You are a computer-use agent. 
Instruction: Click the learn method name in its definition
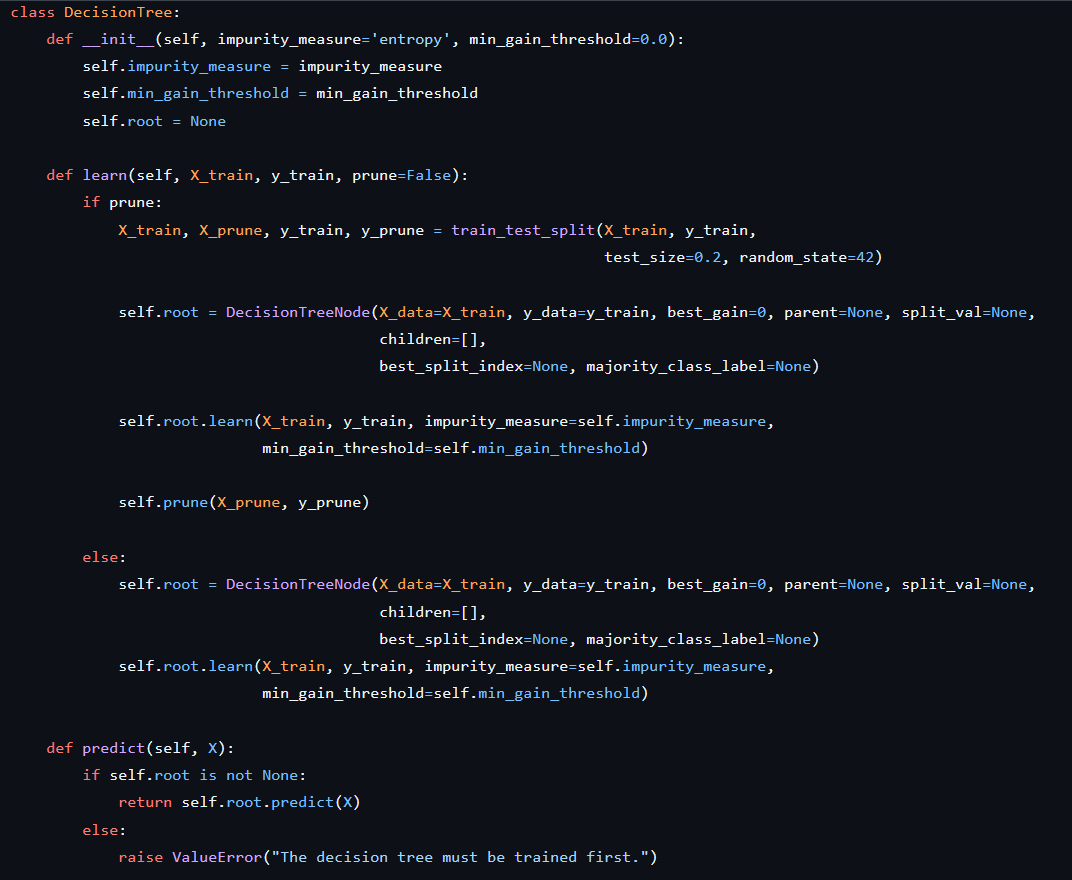(x=104, y=175)
